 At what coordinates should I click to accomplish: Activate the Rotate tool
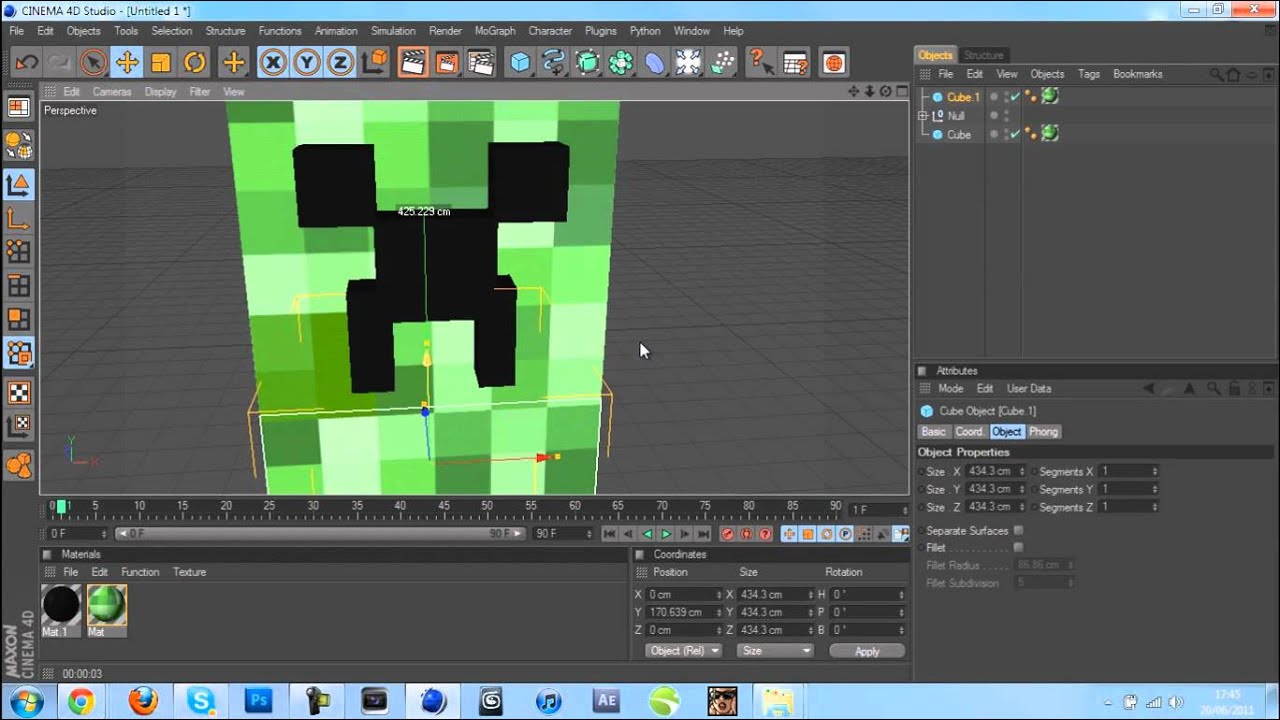click(x=194, y=63)
